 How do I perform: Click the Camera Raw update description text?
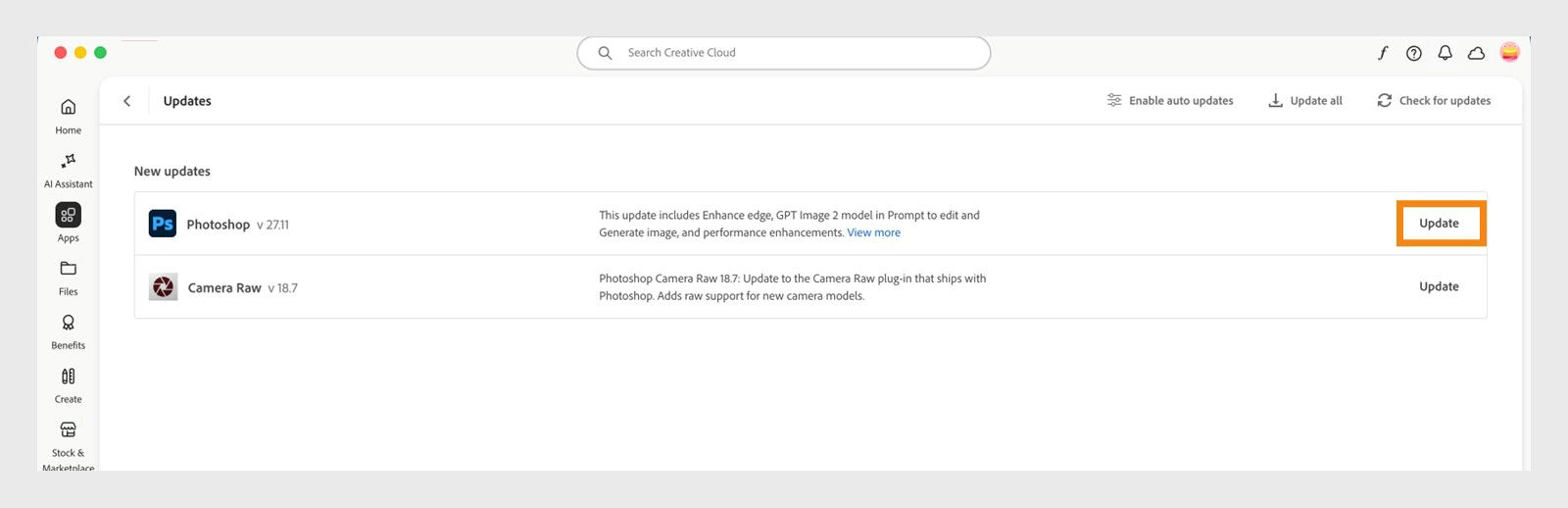pyautogui.click(x=793, y=287)
